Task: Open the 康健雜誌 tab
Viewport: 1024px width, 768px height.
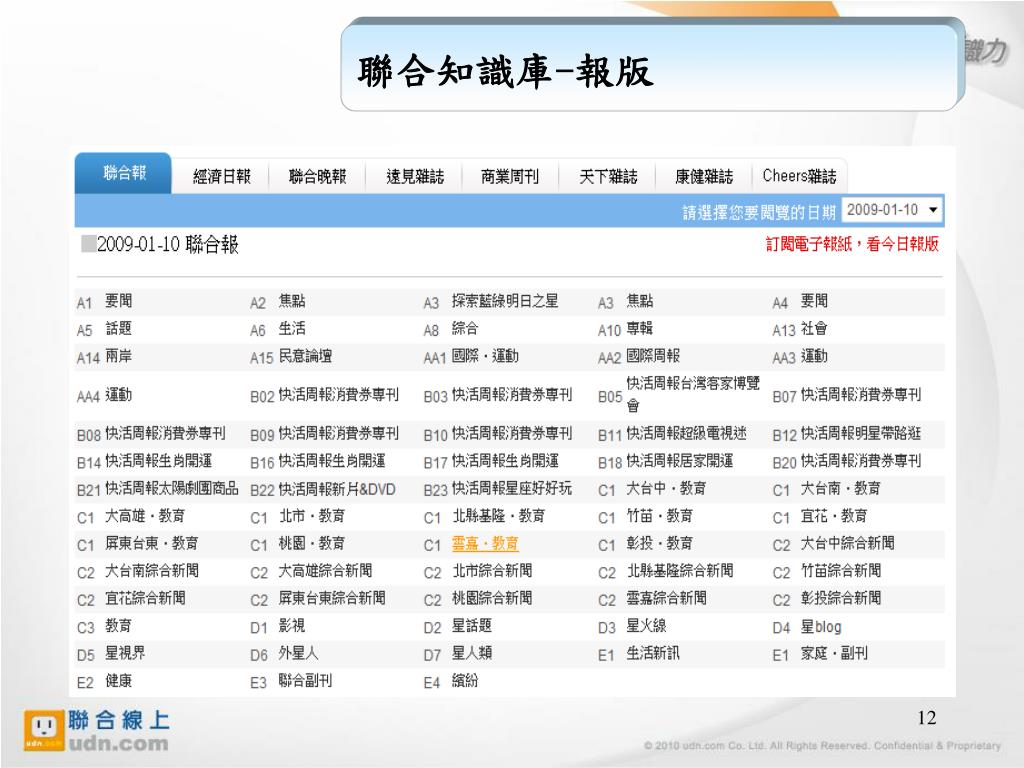Action: coord(704,176)
